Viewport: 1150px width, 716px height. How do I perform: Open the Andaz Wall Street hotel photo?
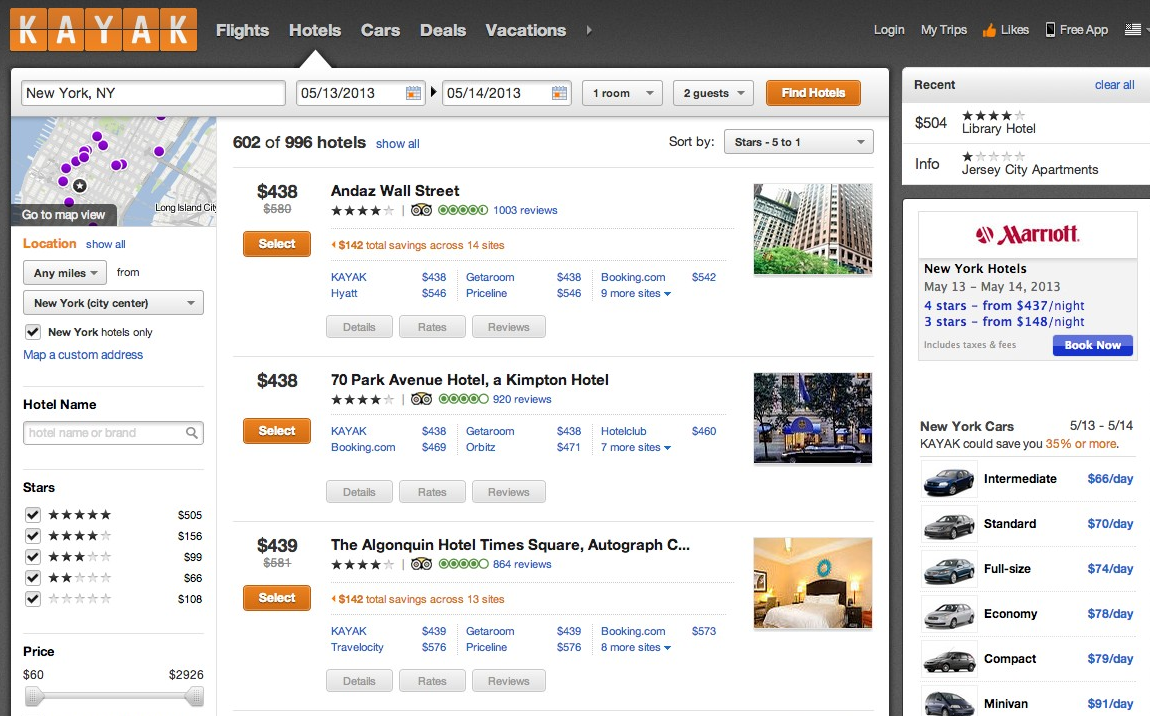coord(813,229)
